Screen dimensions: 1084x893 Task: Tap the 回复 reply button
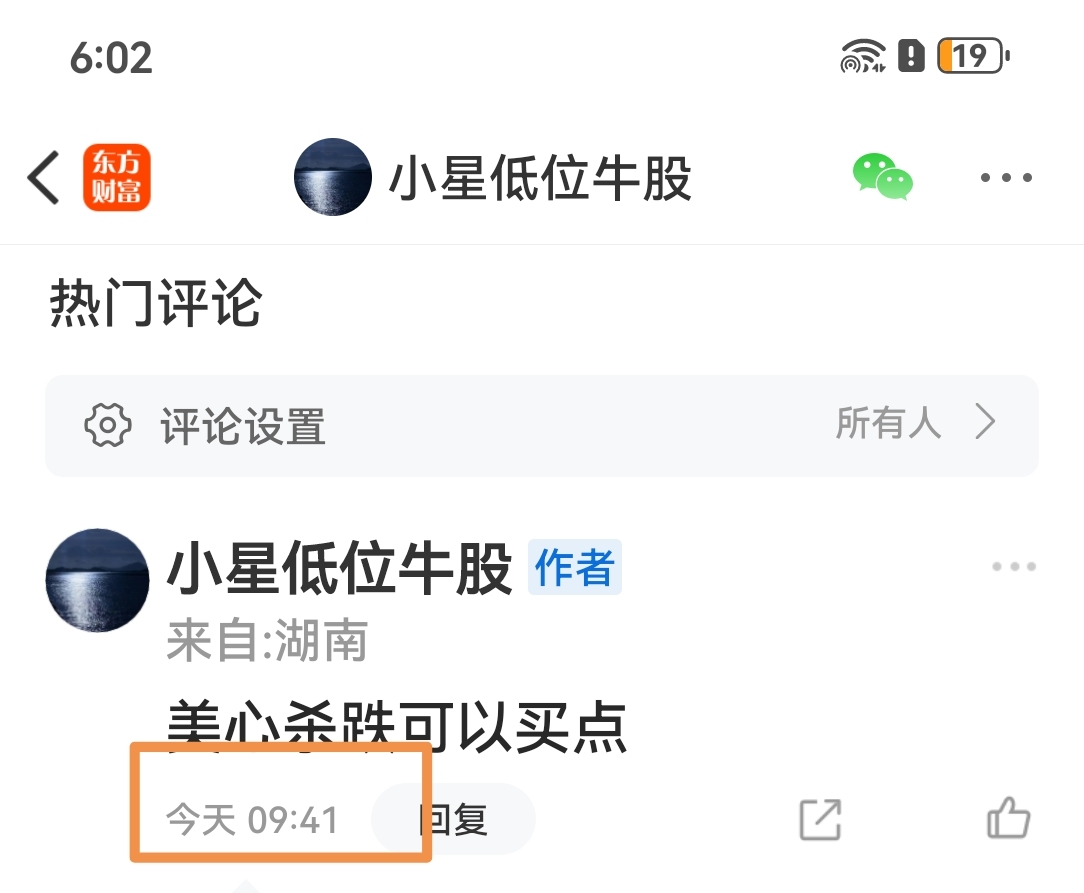pyautogui.click(x=454, y=820)
